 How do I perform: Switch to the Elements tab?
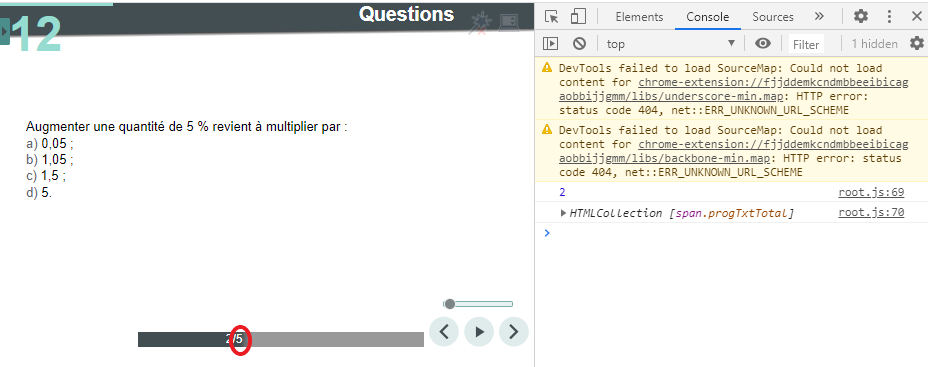pyautogui.click(x=639, y=17)
